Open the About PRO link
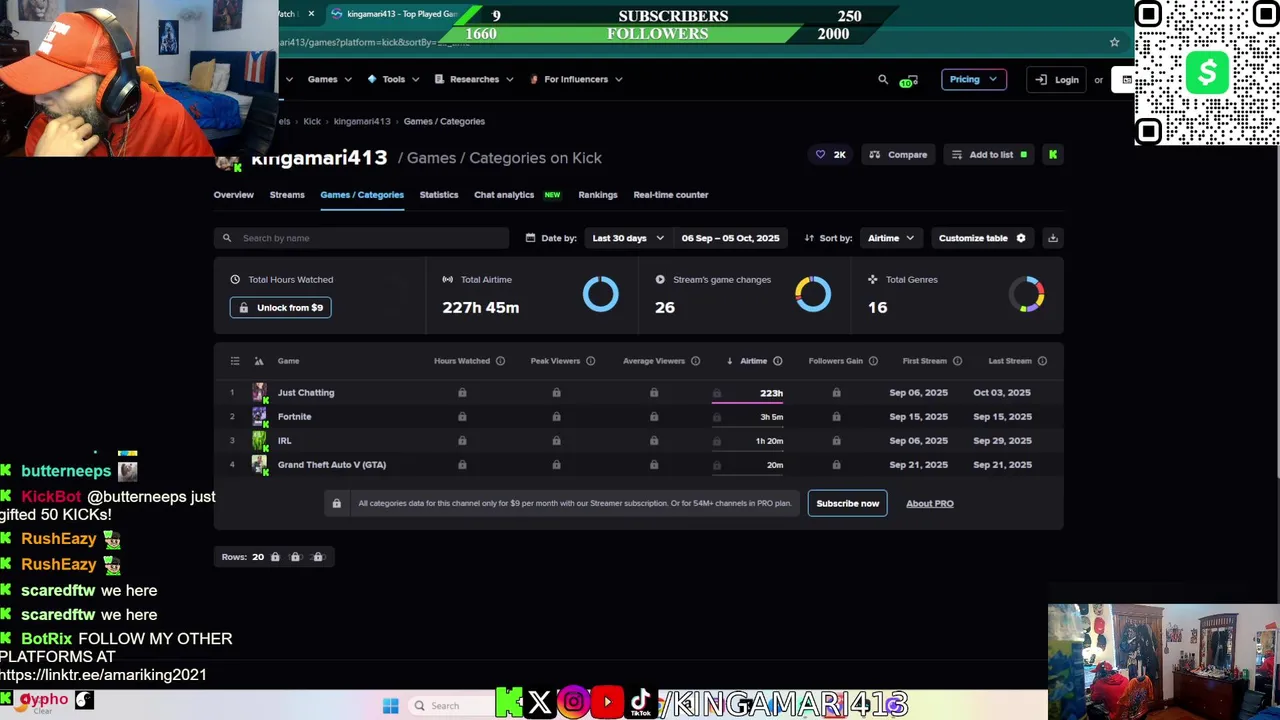The height and width of the screenshot is (720, 1280). 930,504
